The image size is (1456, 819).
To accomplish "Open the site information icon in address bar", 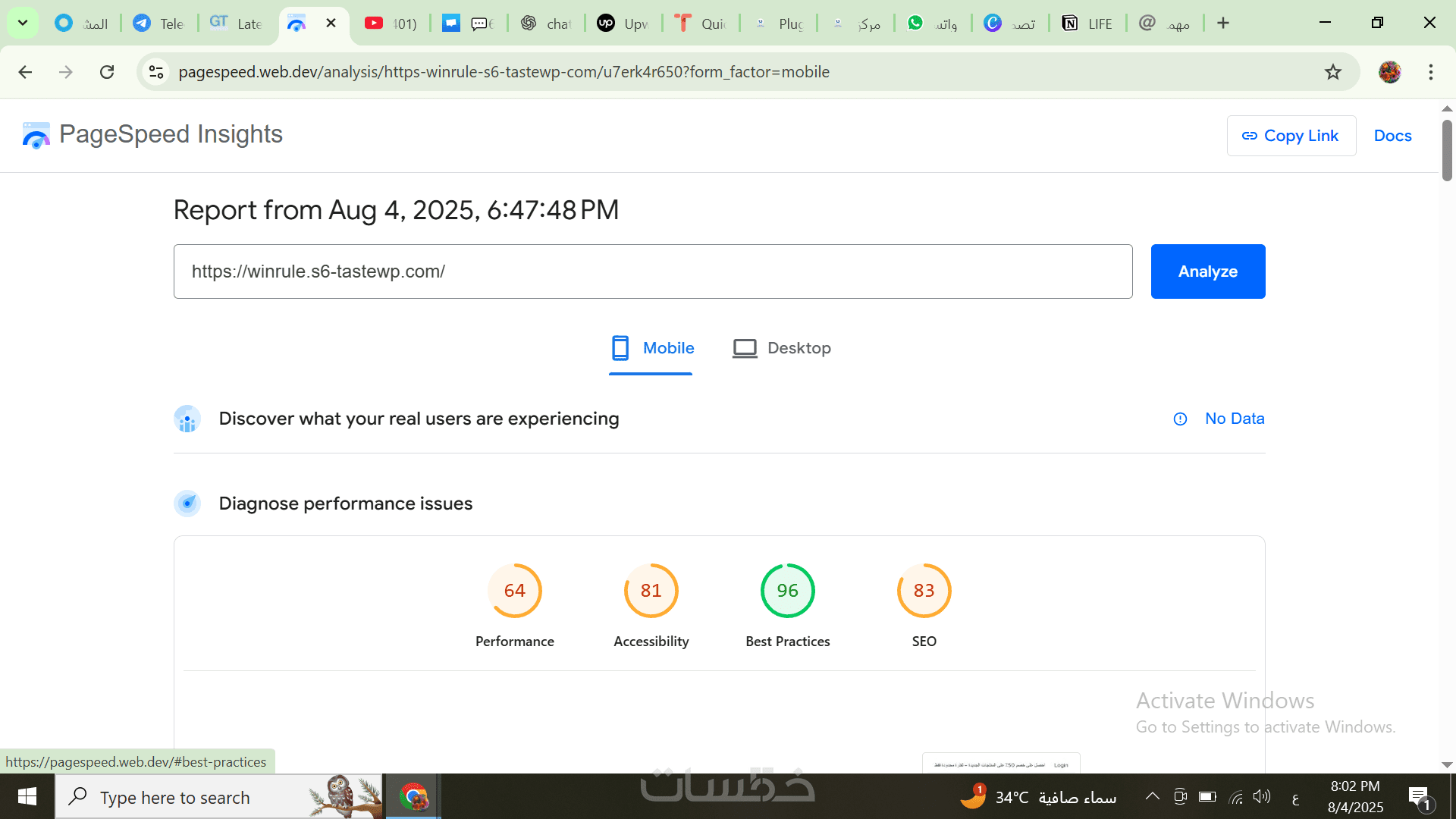I will click(x=156, y=72).
